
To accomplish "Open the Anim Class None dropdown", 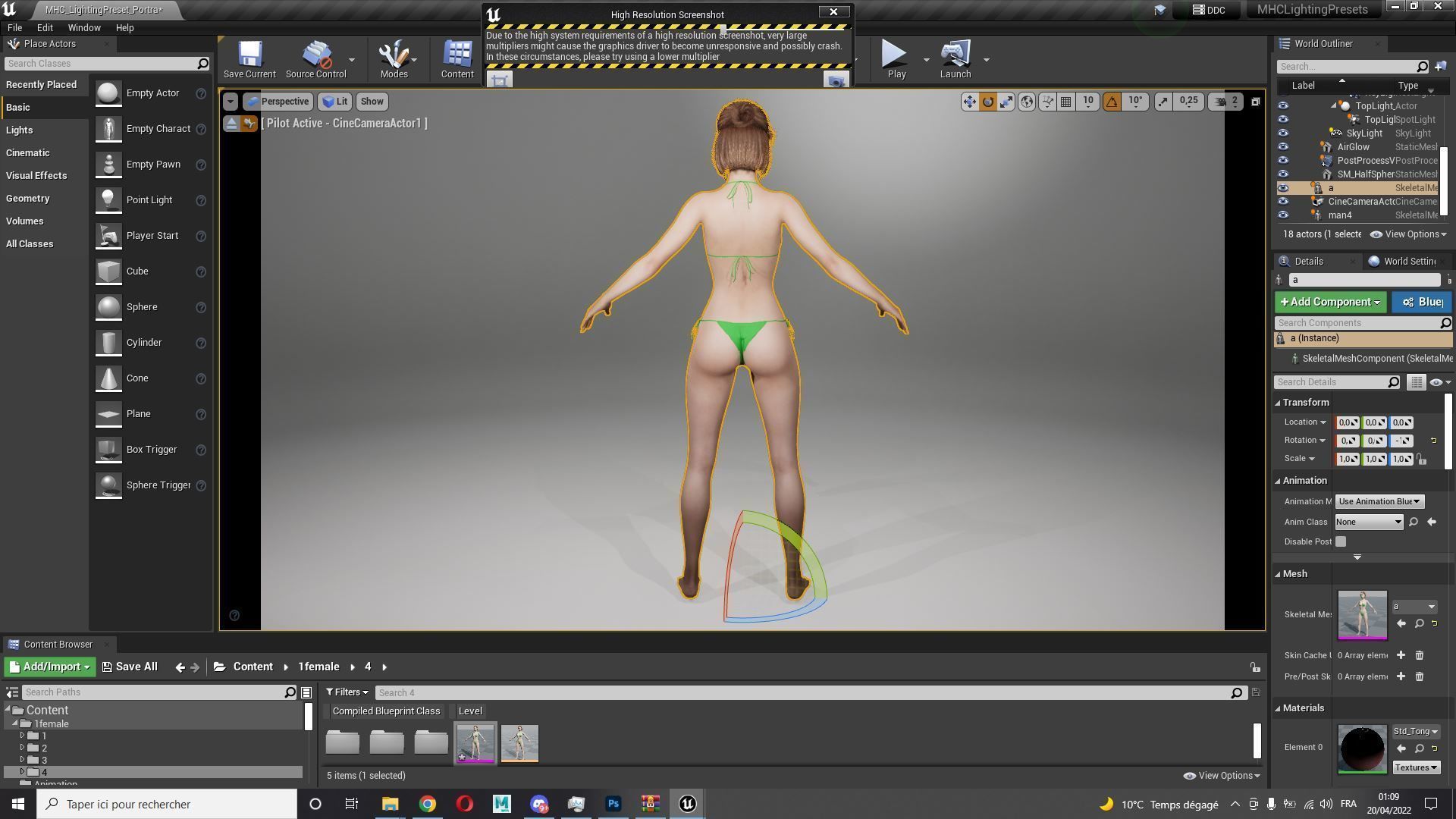I will pos(1369,522).
